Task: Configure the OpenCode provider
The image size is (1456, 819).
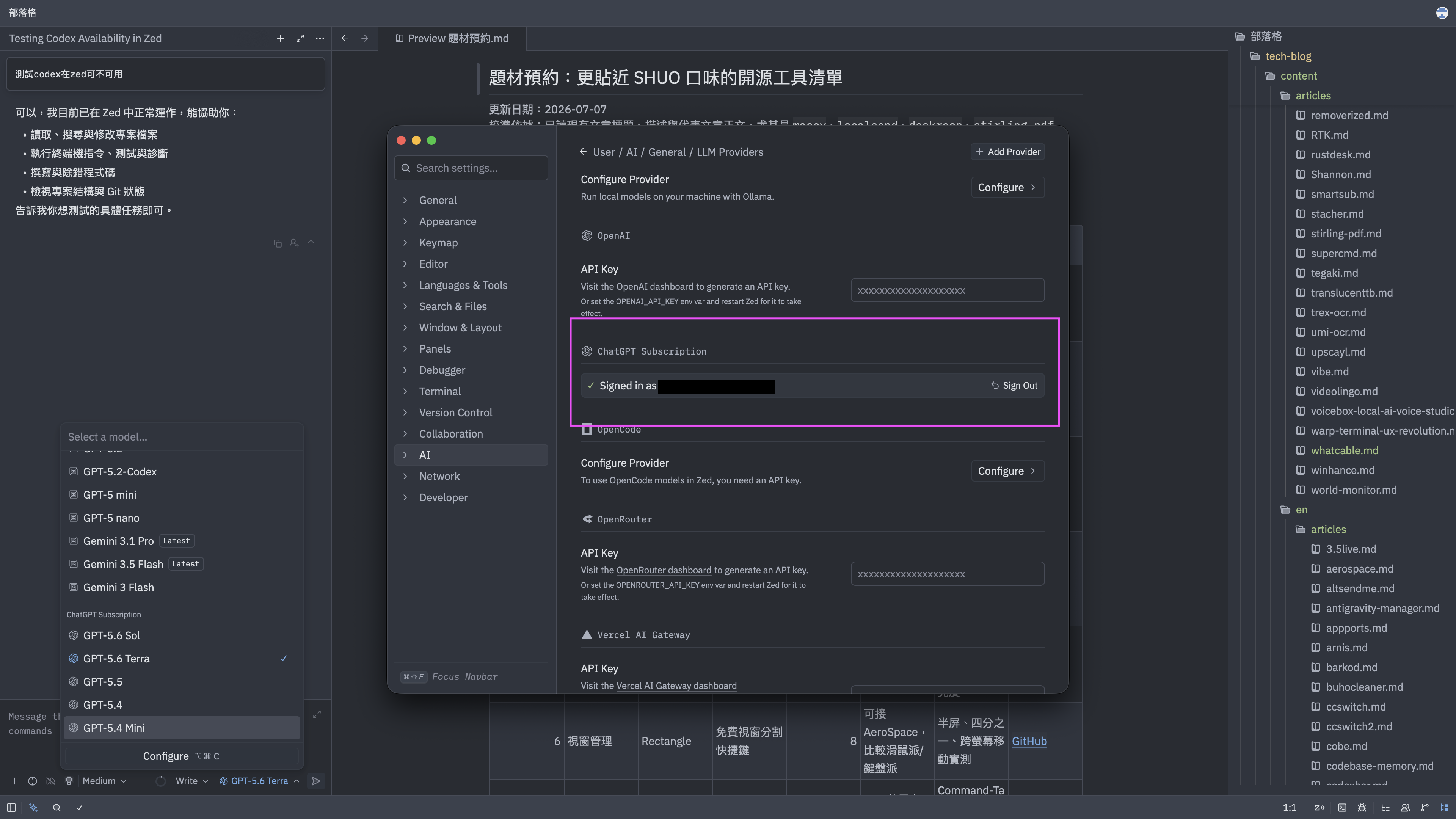Action: coord(1007,471)
